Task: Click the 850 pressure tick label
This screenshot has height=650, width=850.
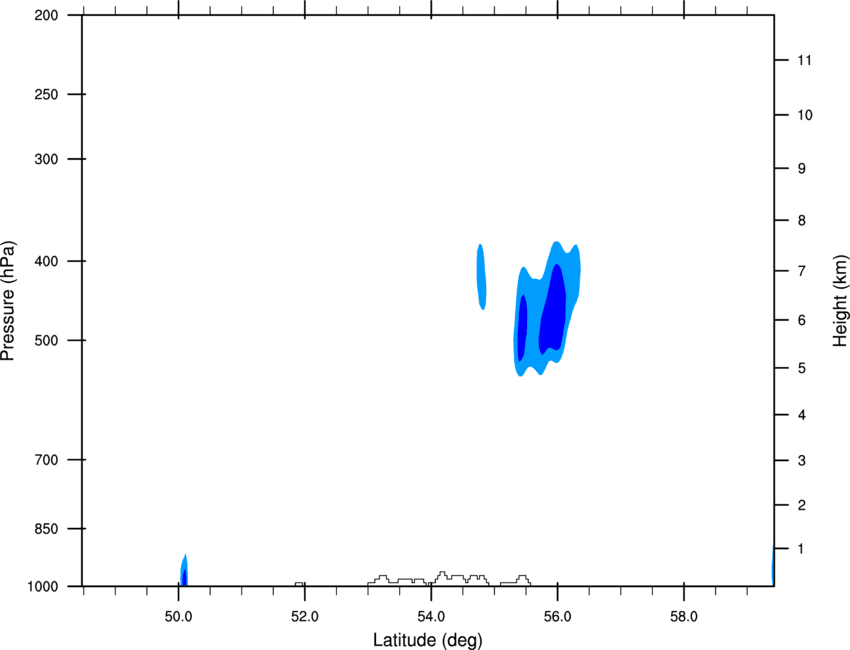Action: (46, 529)
